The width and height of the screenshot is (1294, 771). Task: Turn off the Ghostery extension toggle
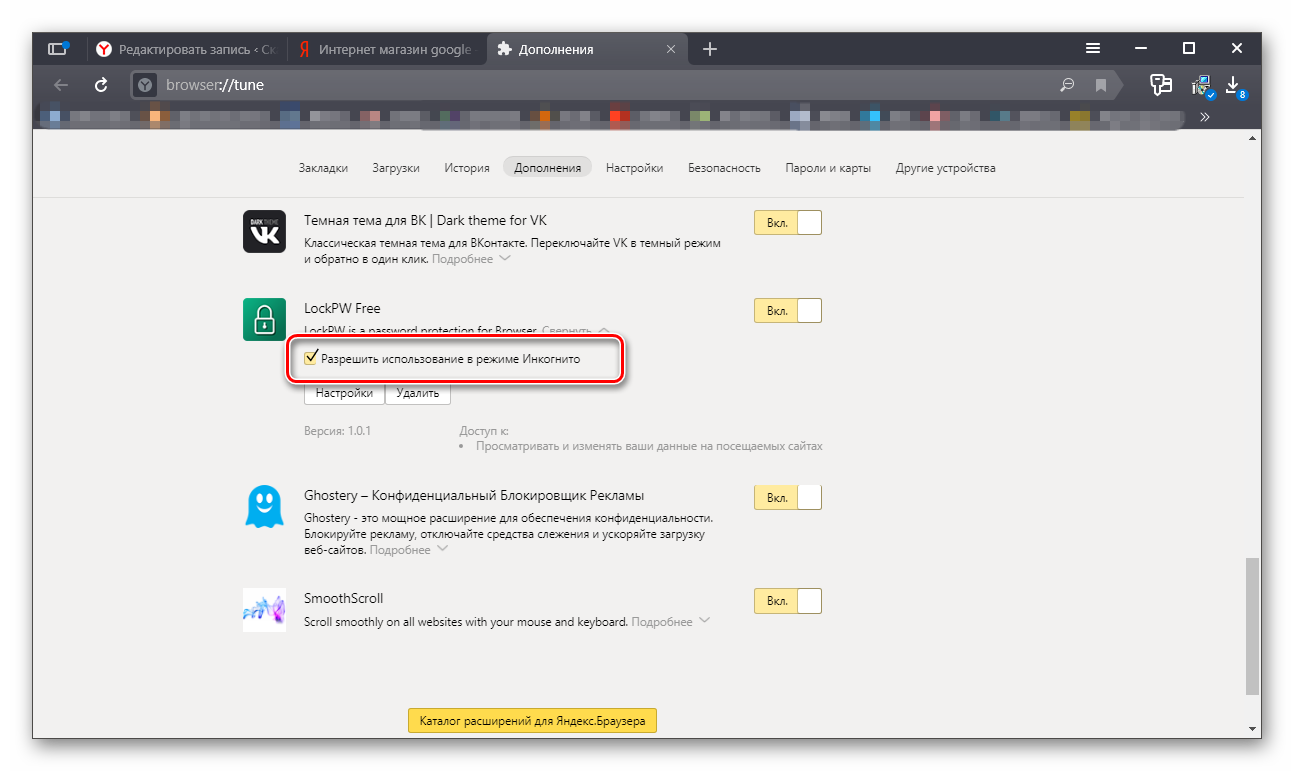787,497
